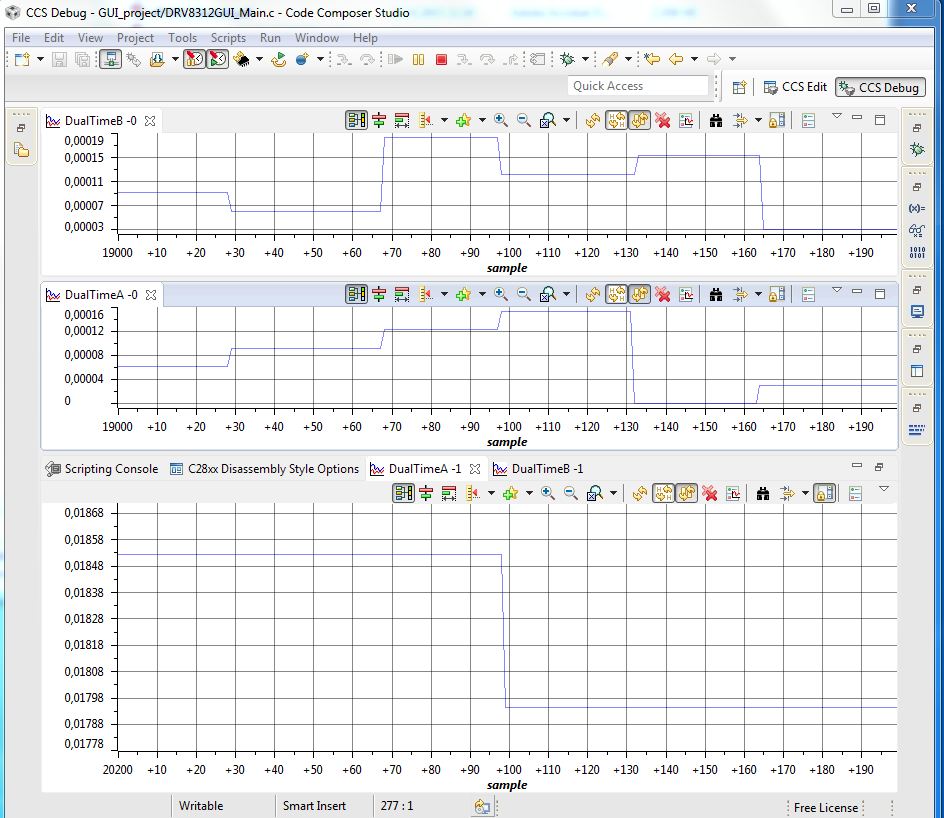Click binoculars find icon in DualTimeA -1 toolbar

pyautogui.click(x=763, y=494)
